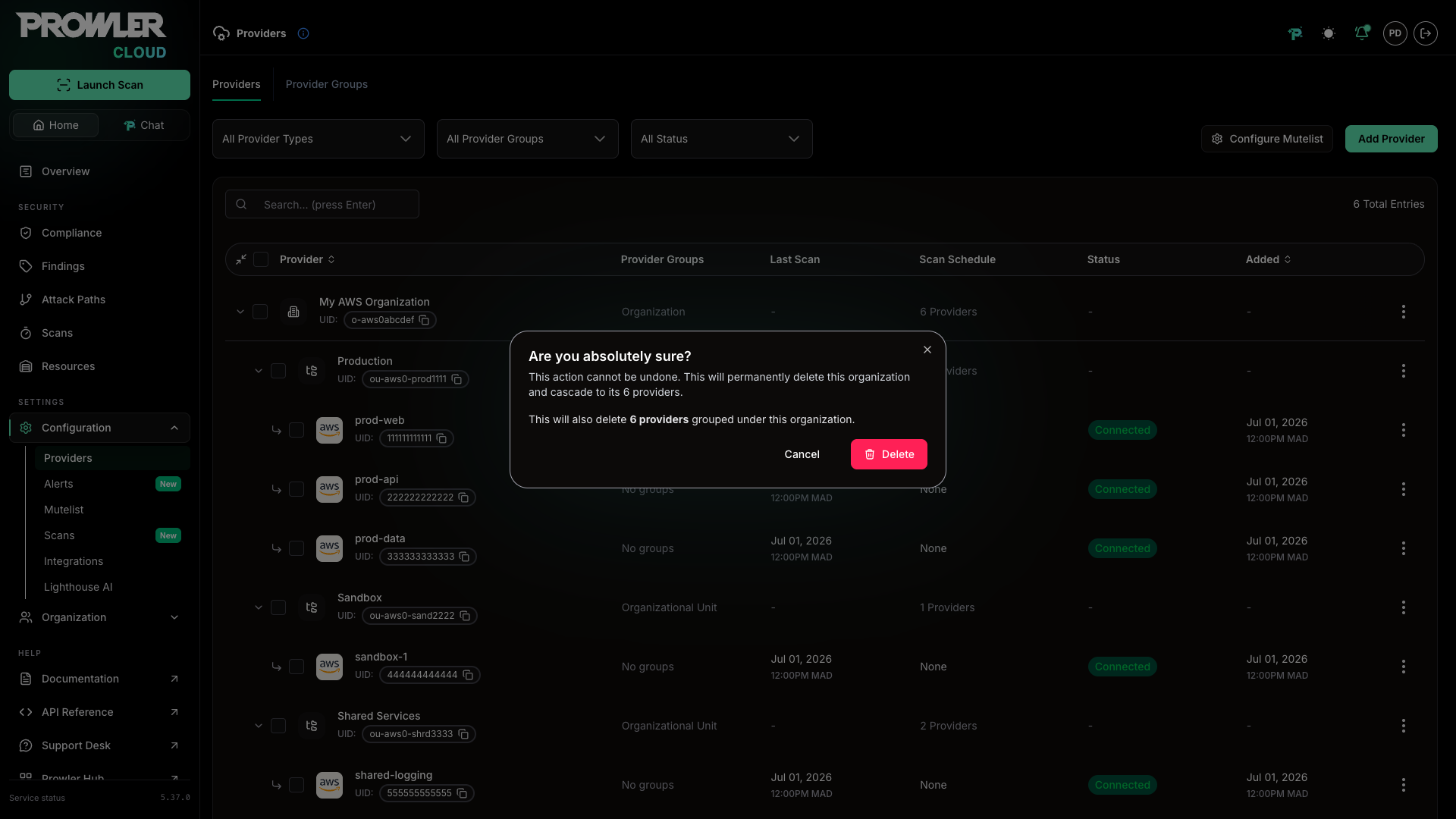Cancel the delete organization dialog
This screenshot has width=1456, height=819.
[x=802, y=454]
